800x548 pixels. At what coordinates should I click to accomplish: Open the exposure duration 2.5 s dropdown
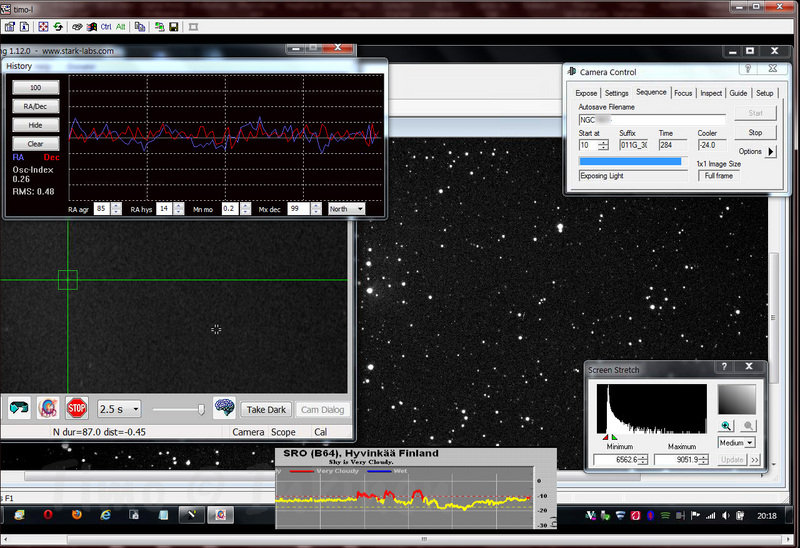pos(119,409)
